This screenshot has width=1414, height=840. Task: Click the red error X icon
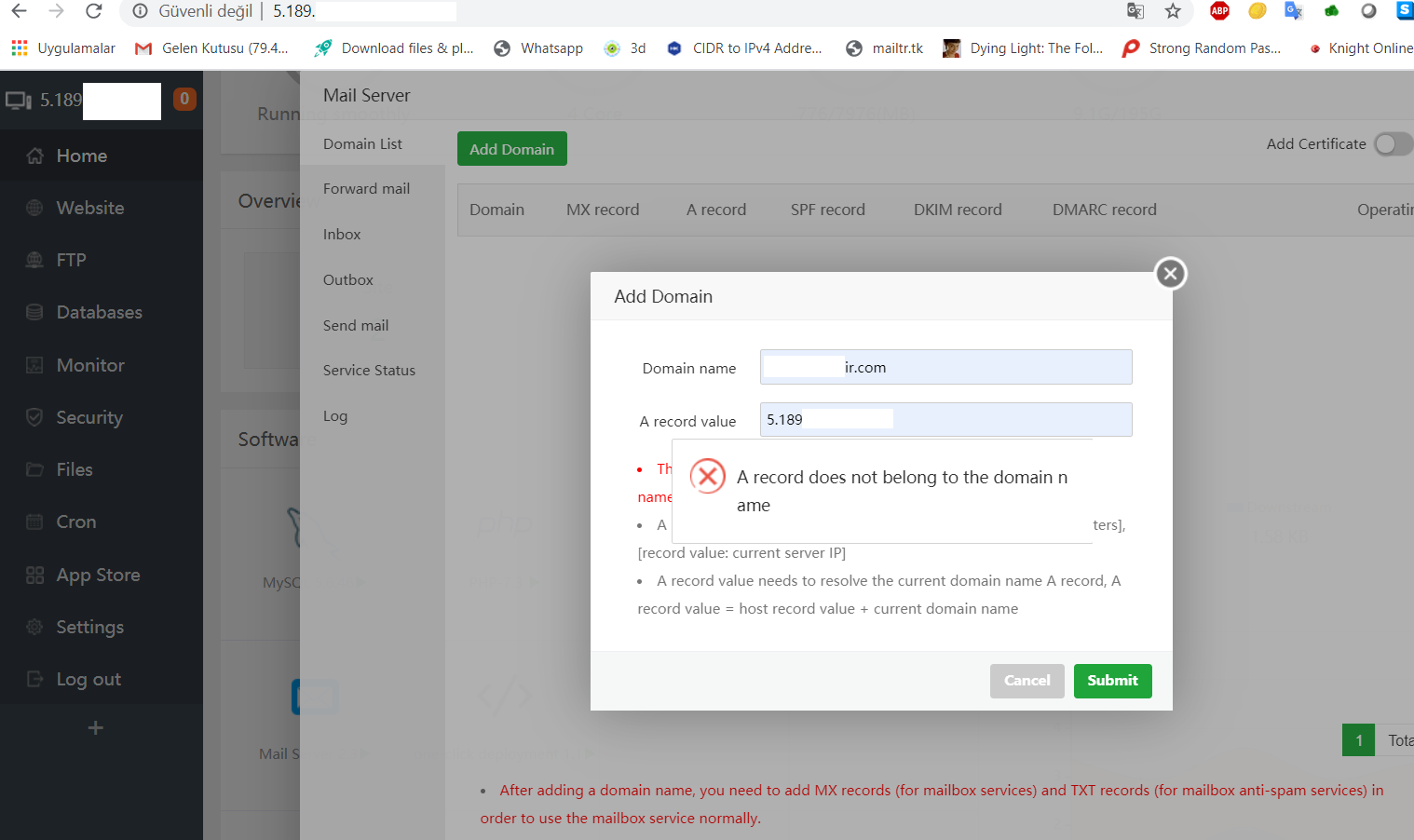pos(708,476)
